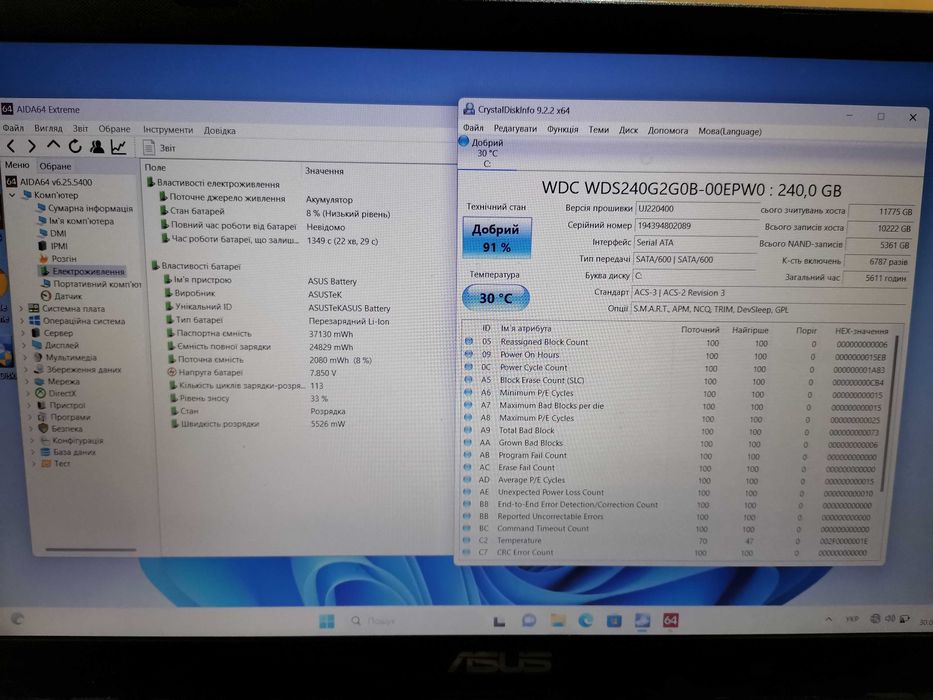Open the AIDA64 graph chart toolbar icon
Viewport: 933px width, 700px height.
pyautogui.click(x=118, y=146)
